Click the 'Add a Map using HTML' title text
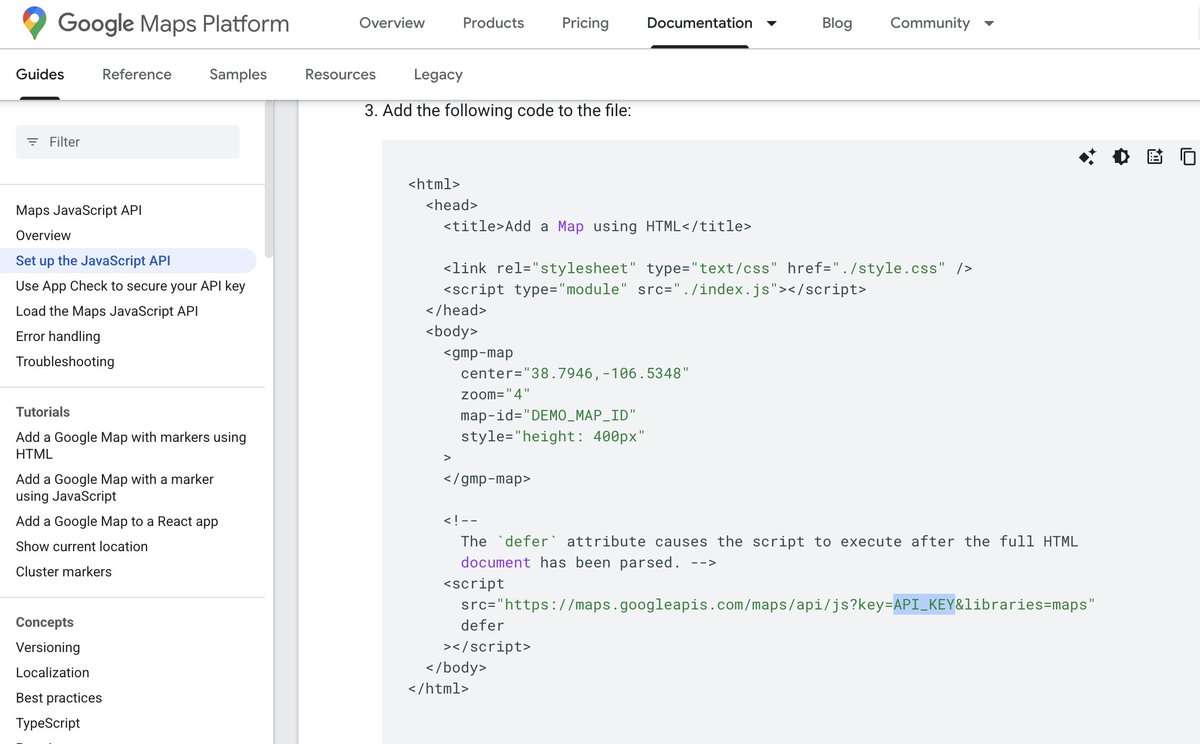 593,226
